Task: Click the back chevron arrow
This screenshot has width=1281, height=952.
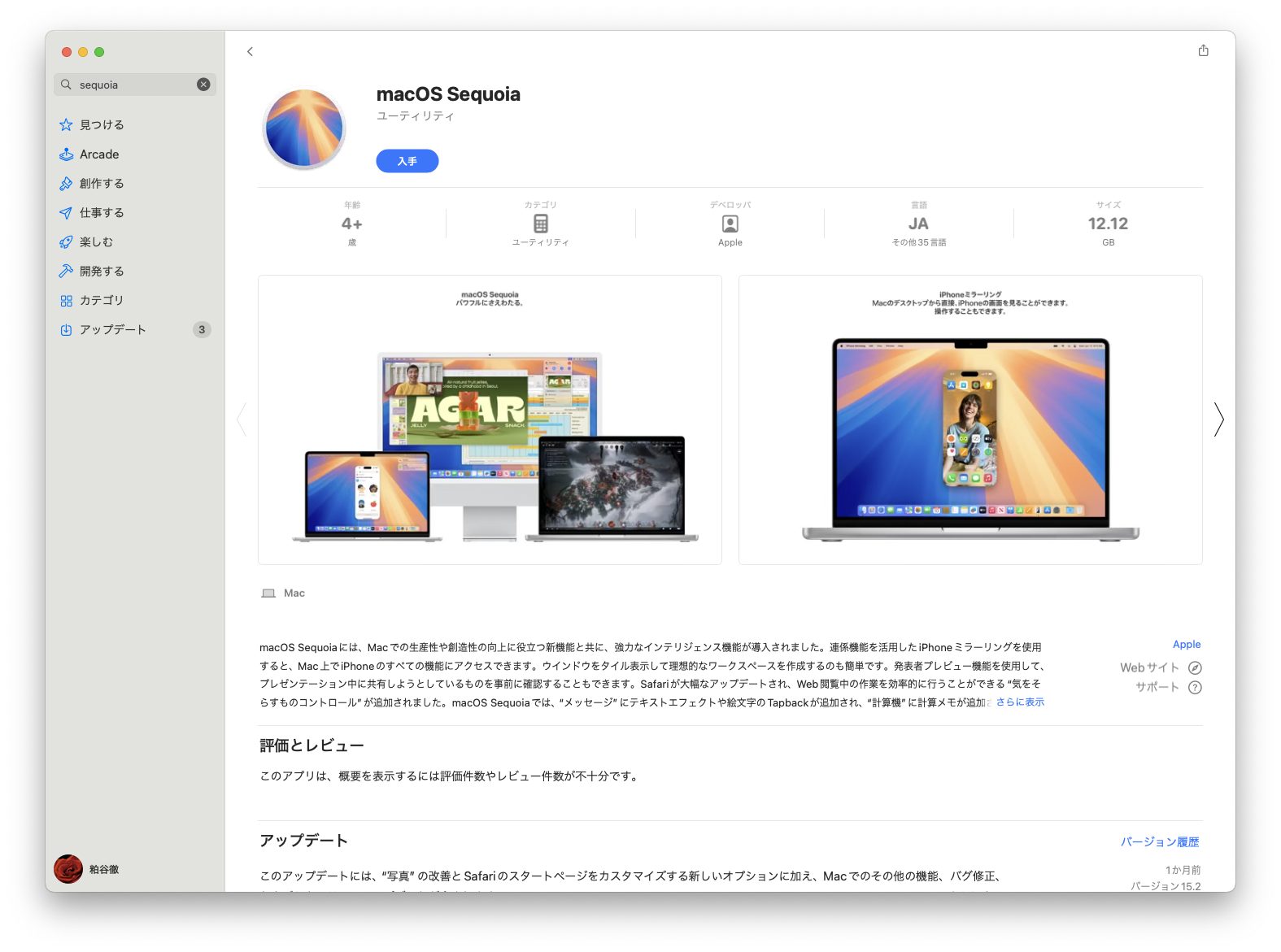Action: point(250,51)
